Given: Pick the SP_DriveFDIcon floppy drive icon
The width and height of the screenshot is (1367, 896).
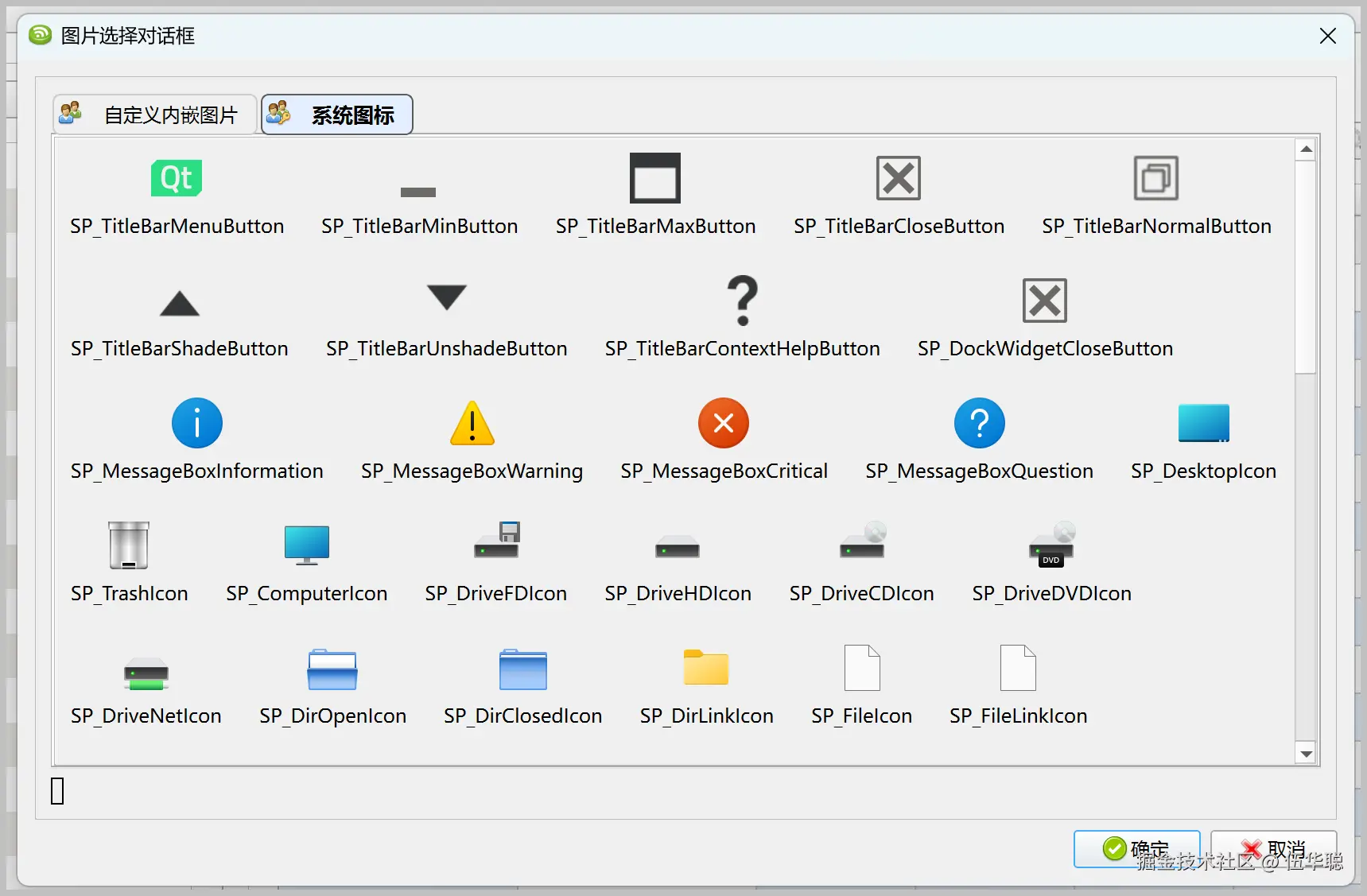Looking at the screenshot, I should tap(497, 540).
